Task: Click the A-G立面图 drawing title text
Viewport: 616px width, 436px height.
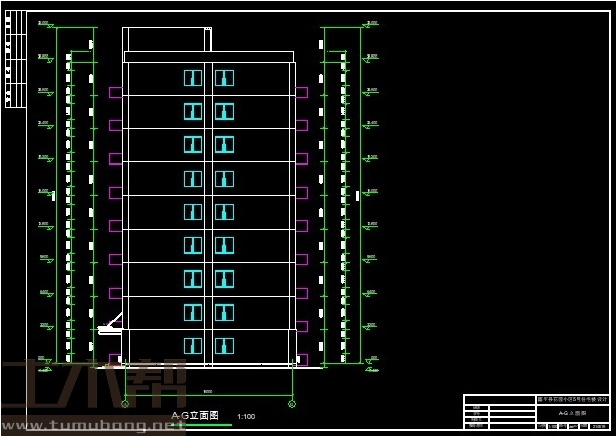Action: pyautogui.click(x=195, y=415)
